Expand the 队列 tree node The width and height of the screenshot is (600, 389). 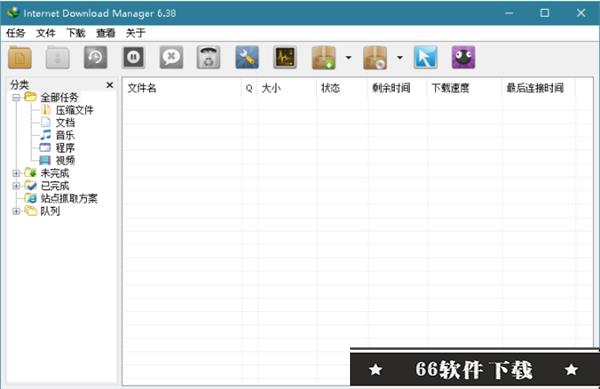pos(16,211)
